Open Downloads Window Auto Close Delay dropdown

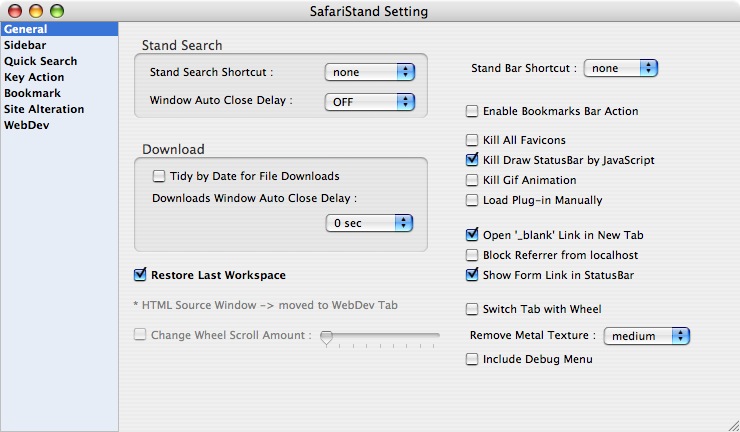tap(369, 223)
